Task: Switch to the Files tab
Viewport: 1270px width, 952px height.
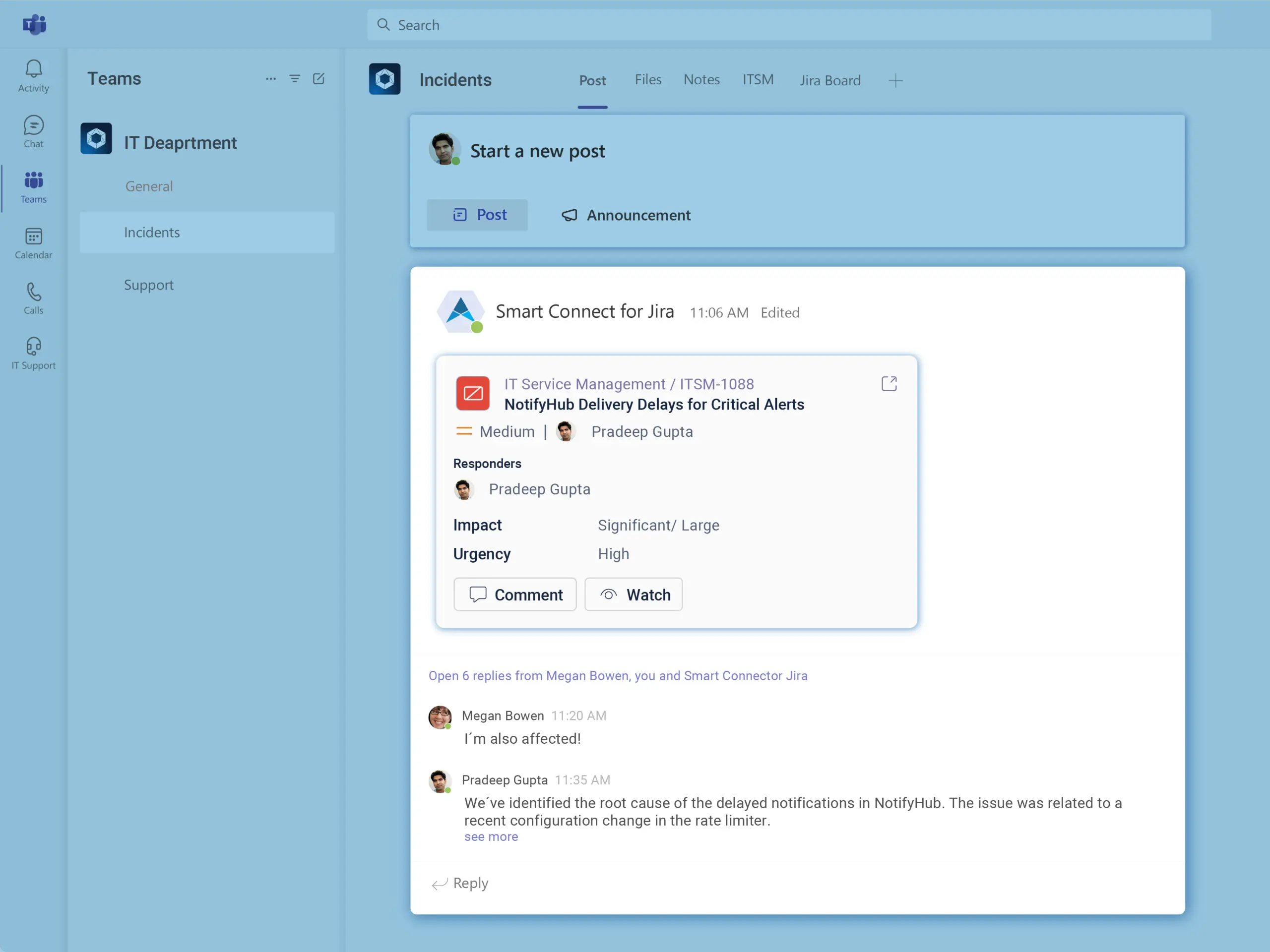Action: (647, 79)
